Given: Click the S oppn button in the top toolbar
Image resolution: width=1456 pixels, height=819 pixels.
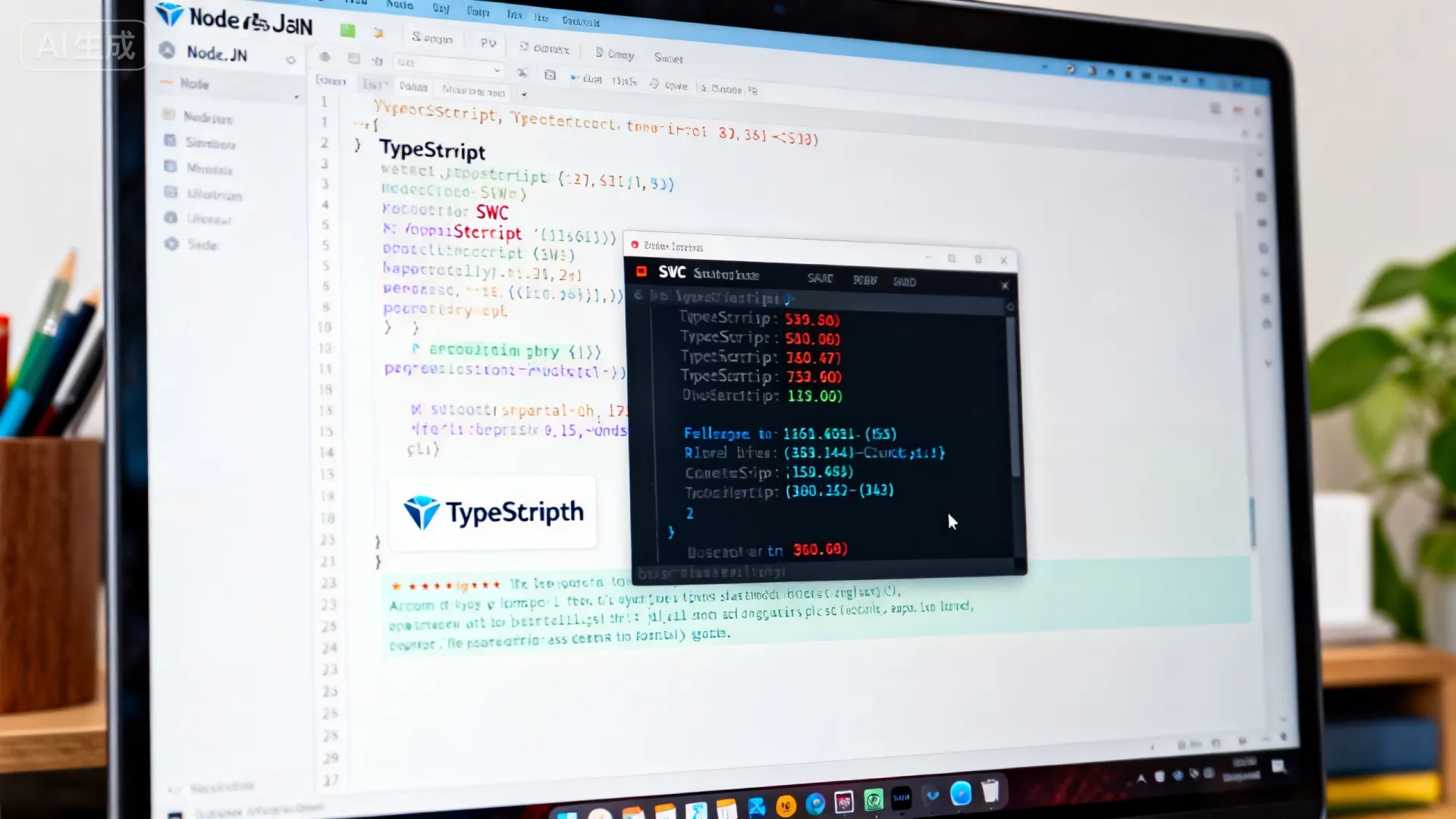Looking at the screenshot, I should pos(432,37).
